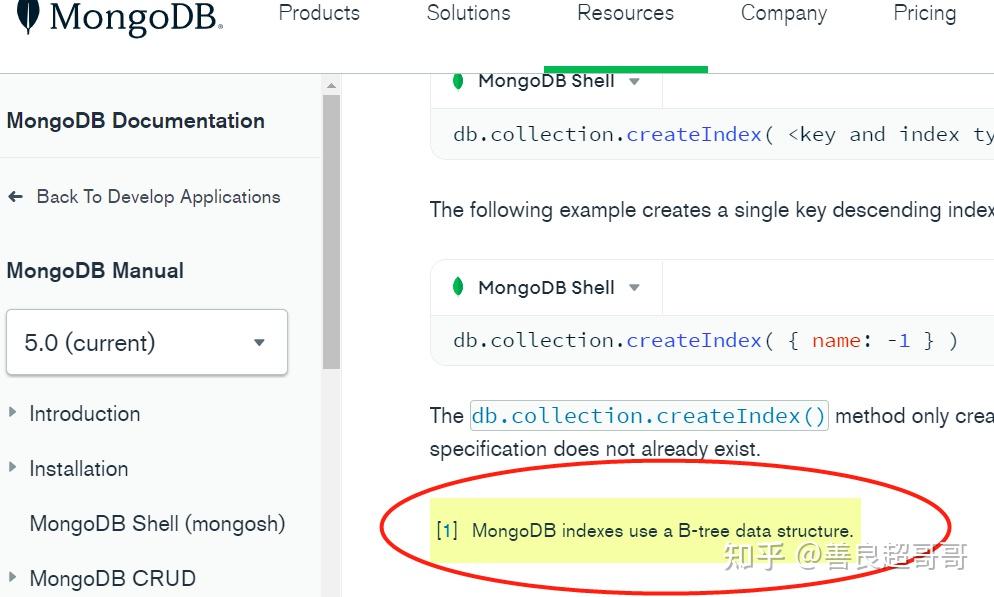Open the Resources menu
Screen dimensions: 994x597
[x=625, y=14]
